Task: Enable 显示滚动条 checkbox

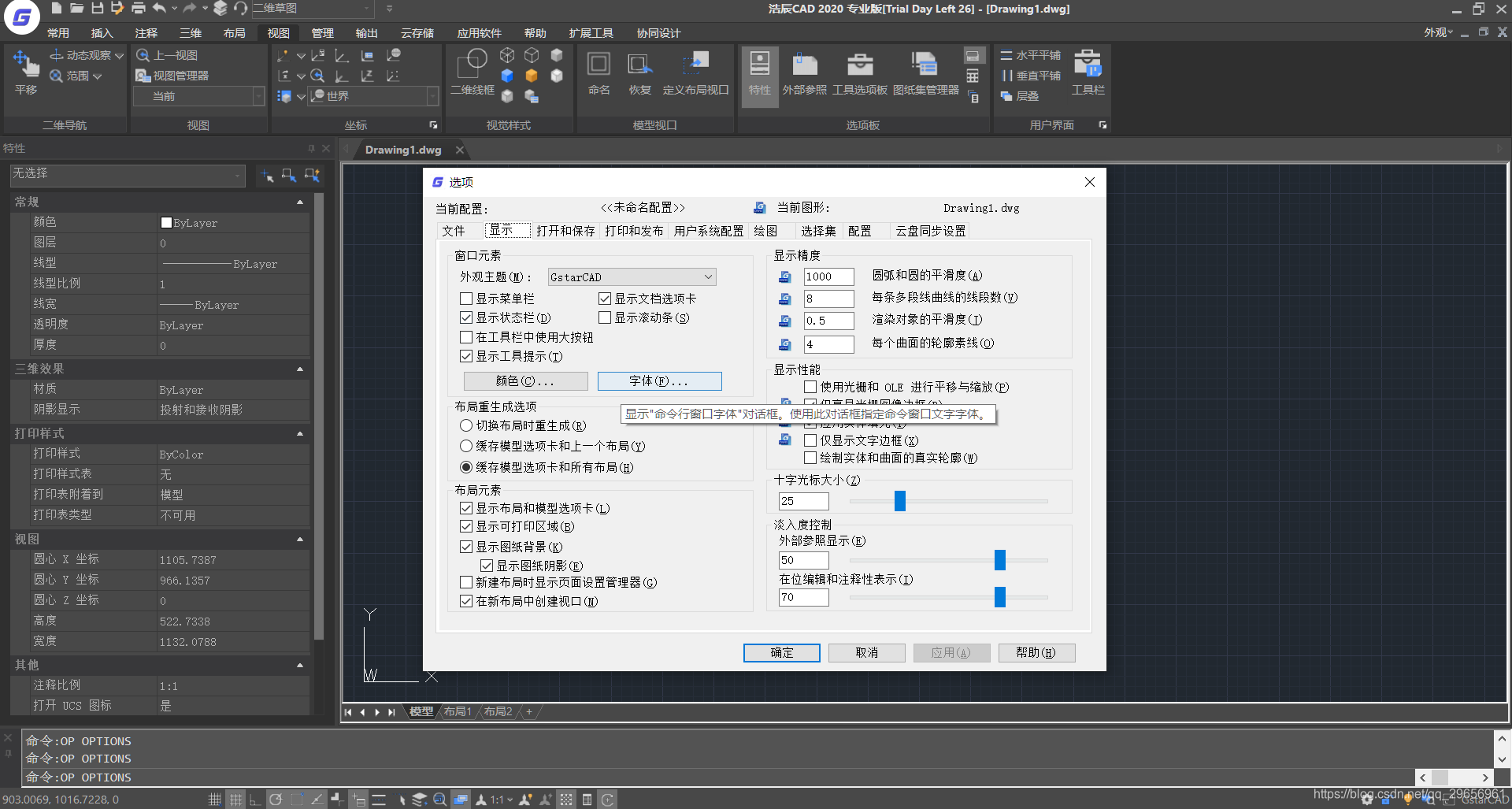Action: pos(605,317)
